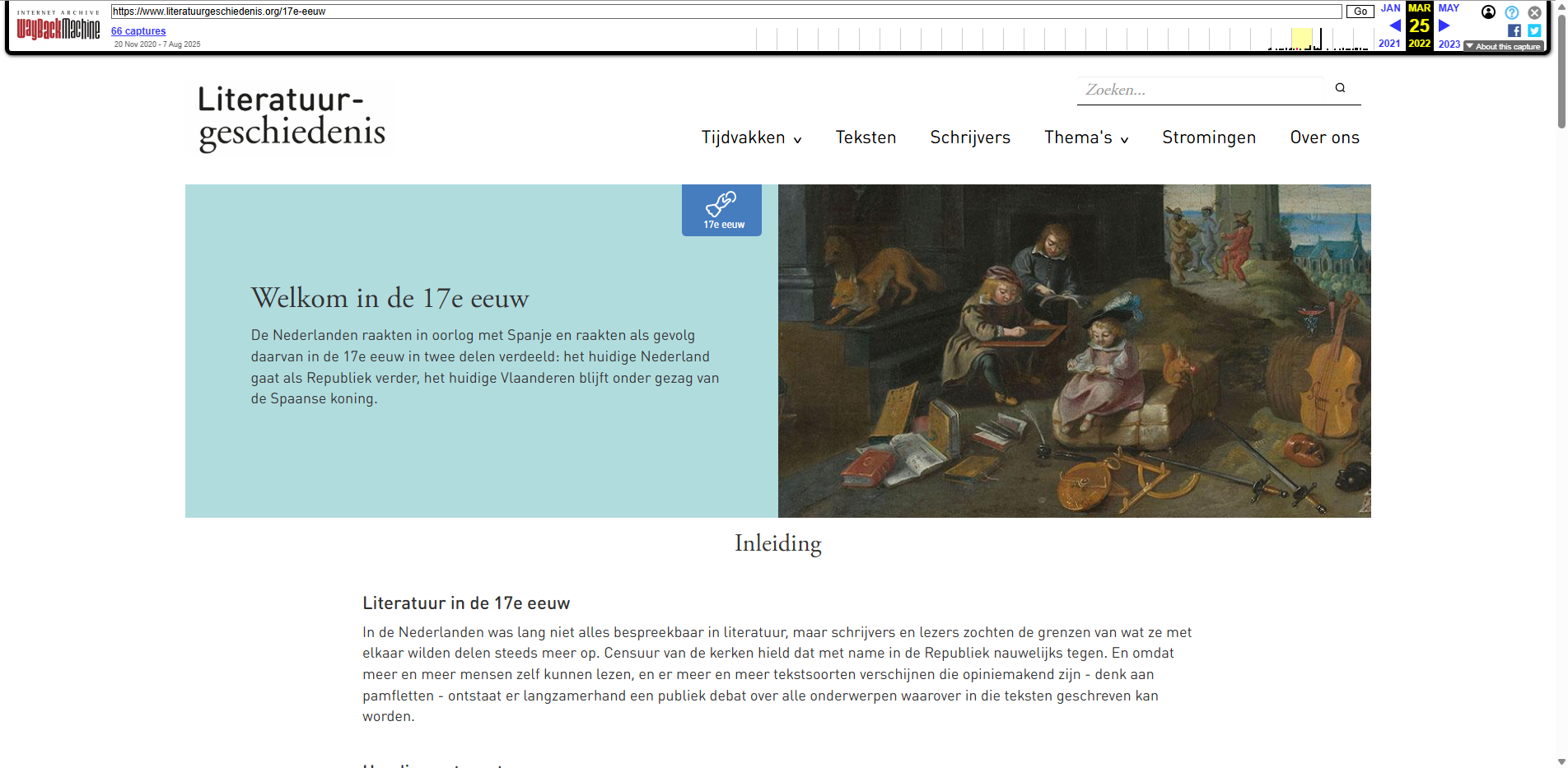Close the Wayback Machine toolbar

(x=1535, y=12)
